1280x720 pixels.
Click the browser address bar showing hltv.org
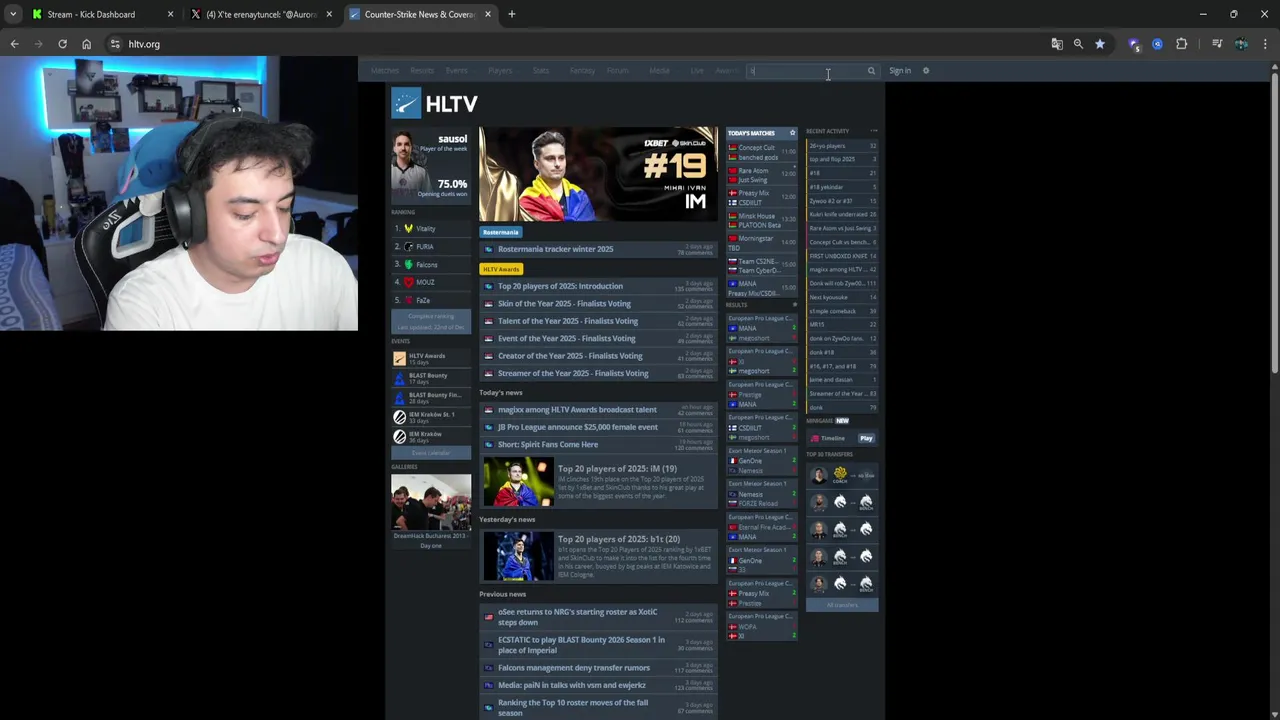(x=580, y=44)
